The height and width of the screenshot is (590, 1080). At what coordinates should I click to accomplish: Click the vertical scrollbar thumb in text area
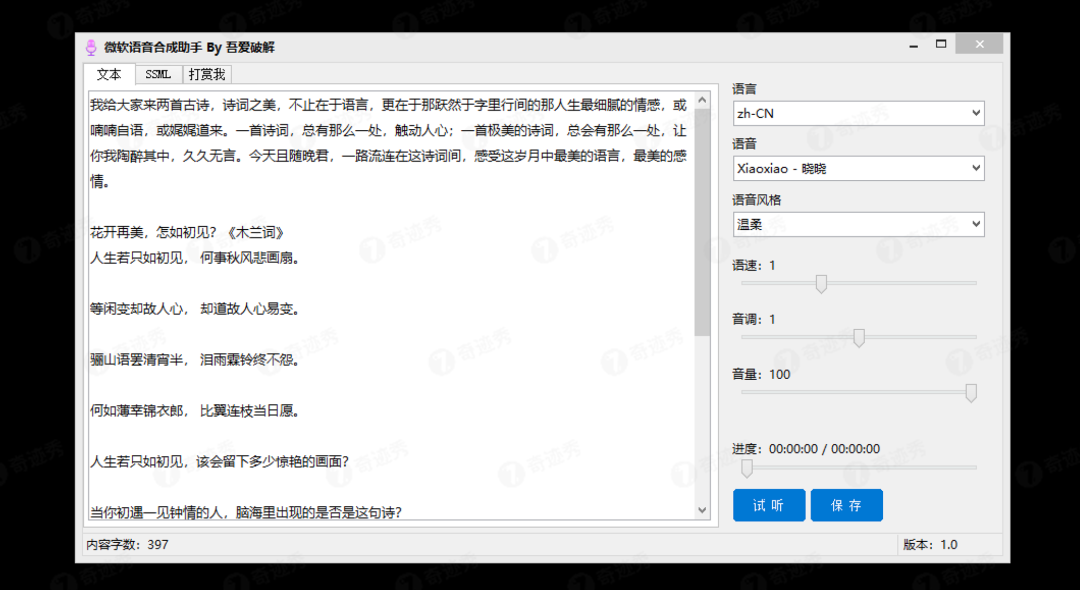[703, 222]
